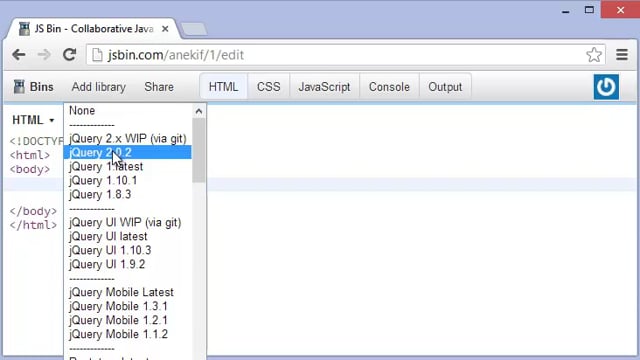Toggle the CSS panel tab

point(268,87)
